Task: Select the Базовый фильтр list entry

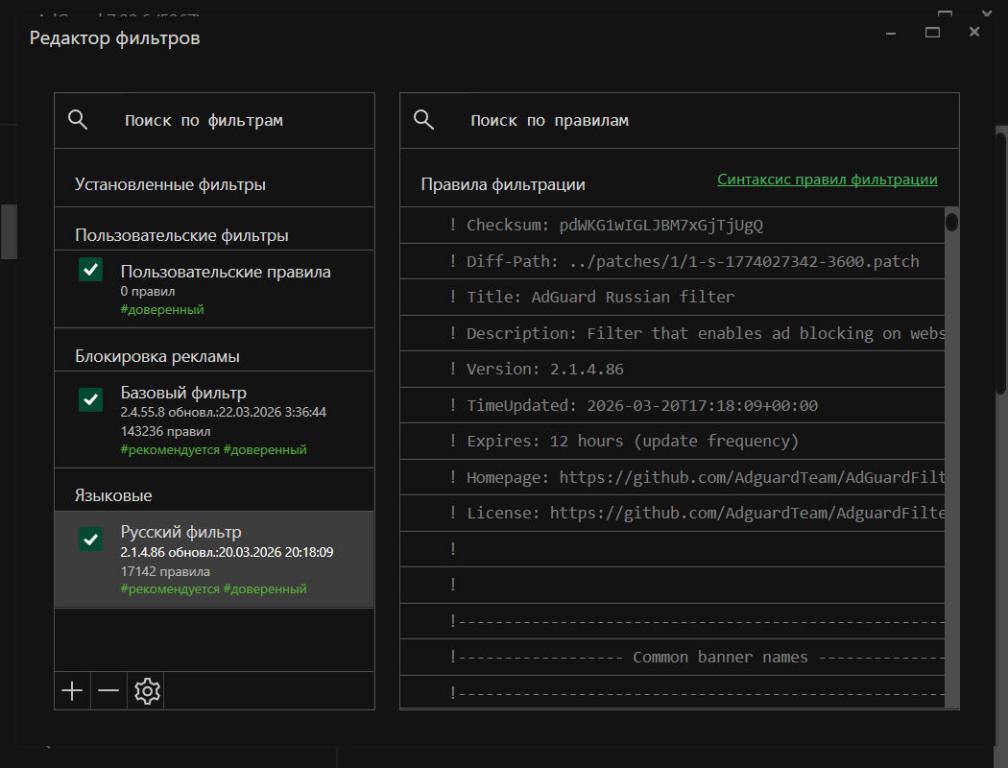Action: coord(230,420)
